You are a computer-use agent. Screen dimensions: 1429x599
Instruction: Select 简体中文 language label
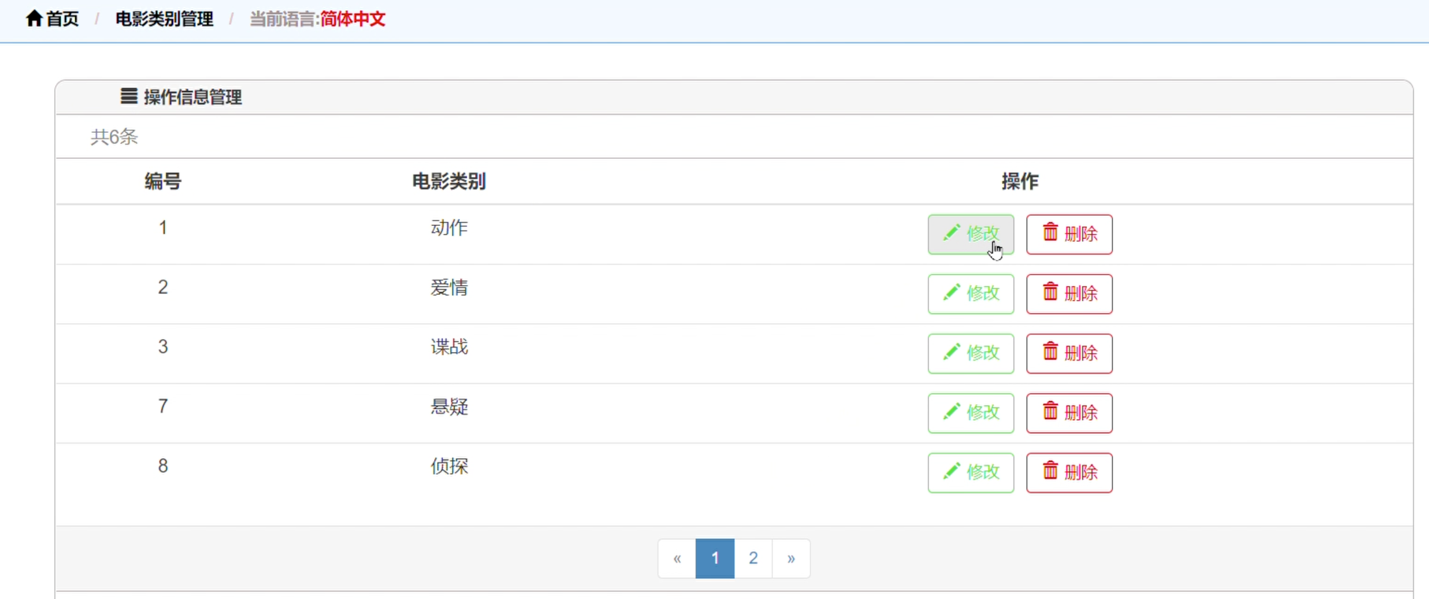[352, 19]
